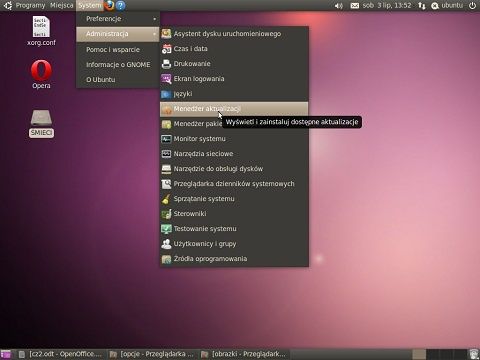Click the ubuntu user status menu
This screenshot has height=360, width=480.
(447, 5)
